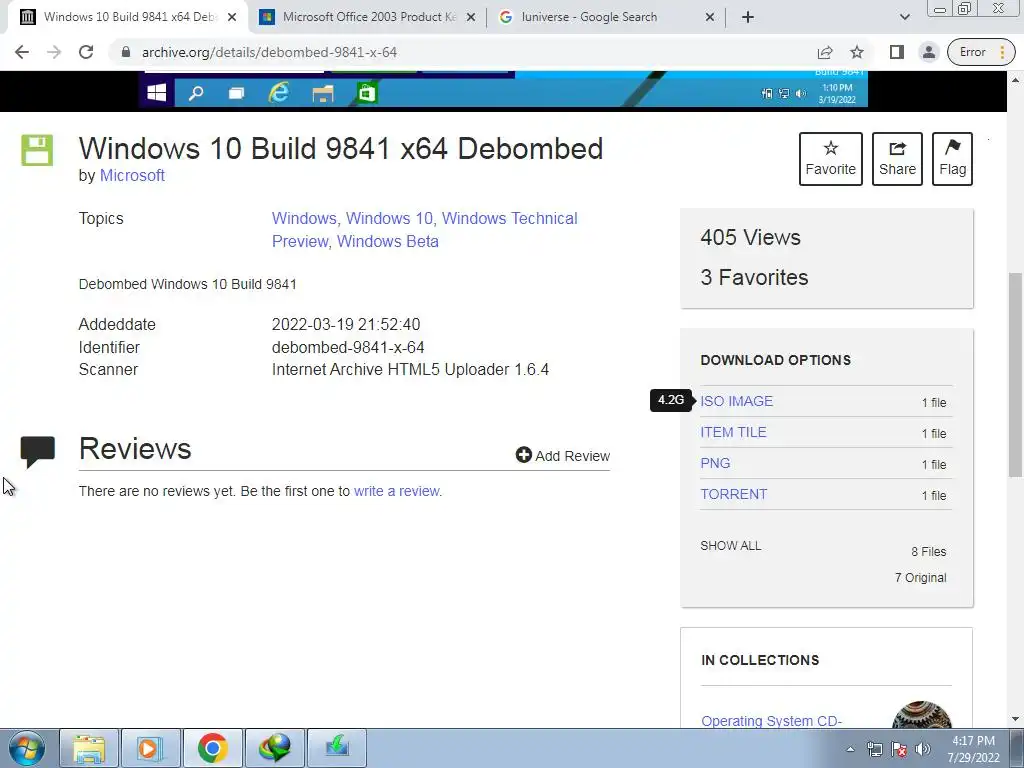1024x768 pixels.
Task: Open a new tab with the plus icon
Action: (x=748, y=17)
